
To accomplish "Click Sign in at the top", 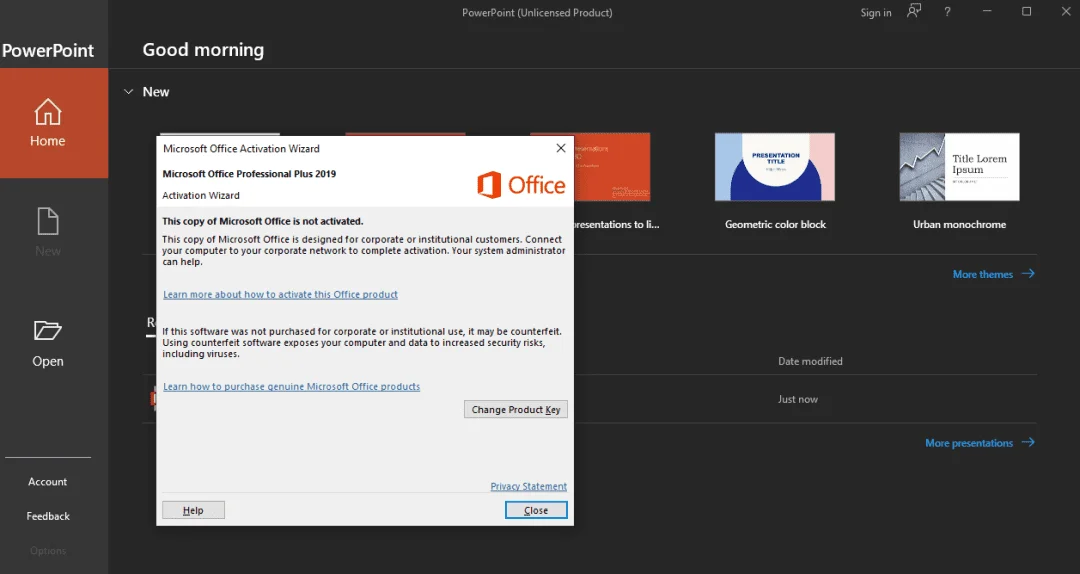I will tap(875, 12).
